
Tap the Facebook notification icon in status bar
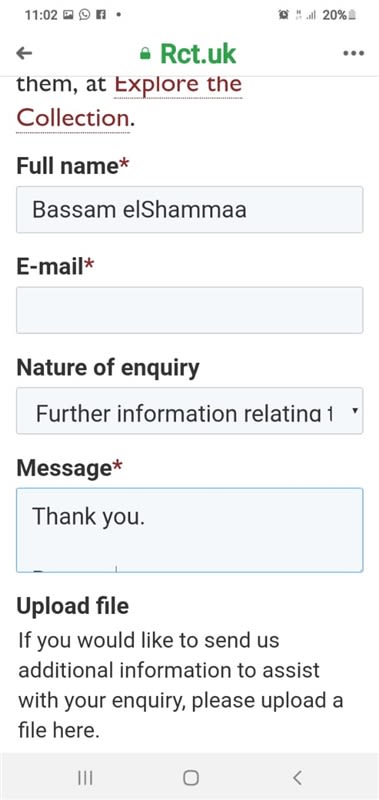click(x=100, y=15)
